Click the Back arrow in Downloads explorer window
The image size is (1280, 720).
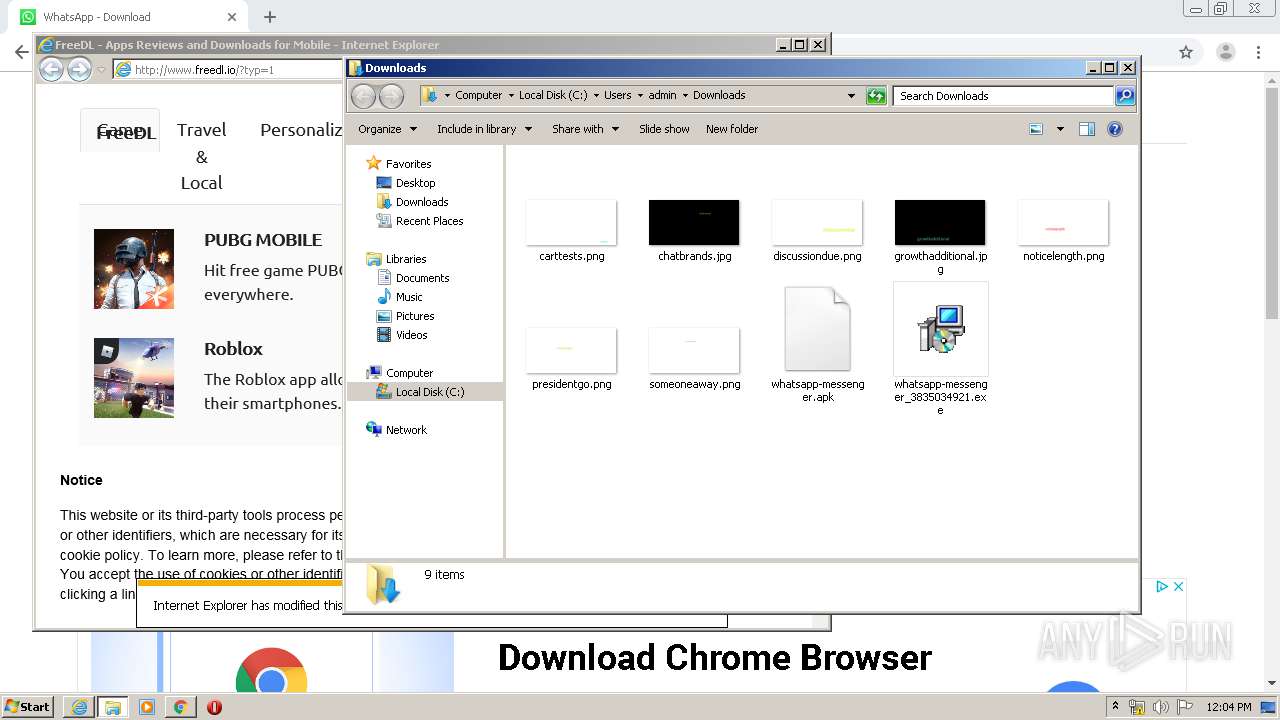pos(363,96)
